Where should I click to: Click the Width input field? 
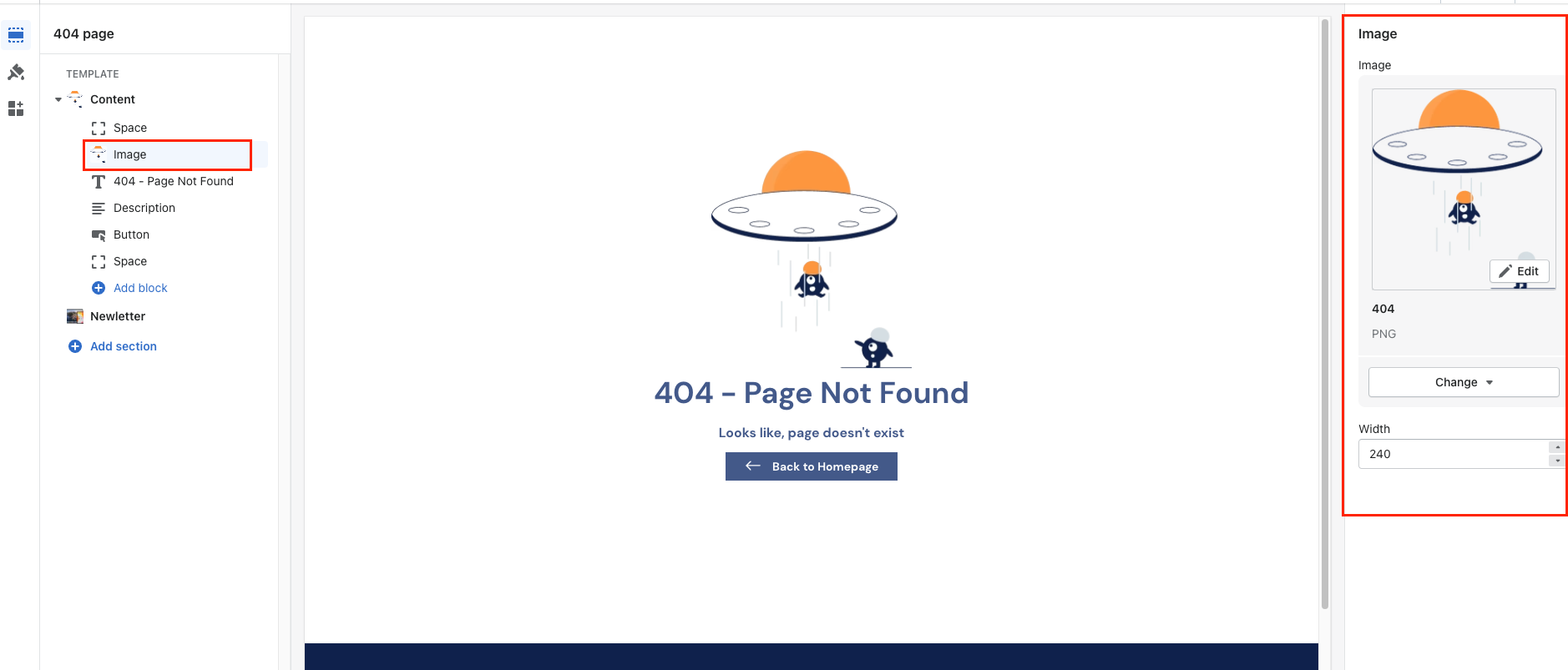pyautogui.click(x=1453, y=454)
